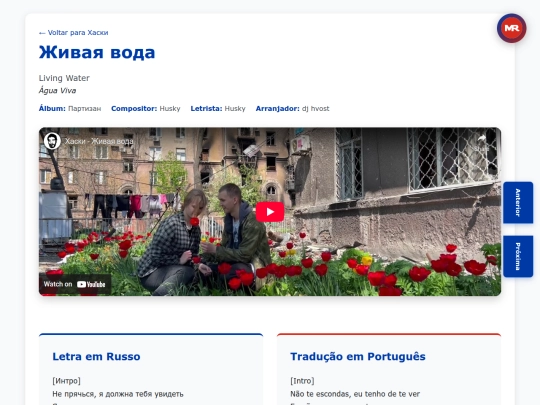Open Watch on YouTube link
540x405 pixels.
point(75,284)
